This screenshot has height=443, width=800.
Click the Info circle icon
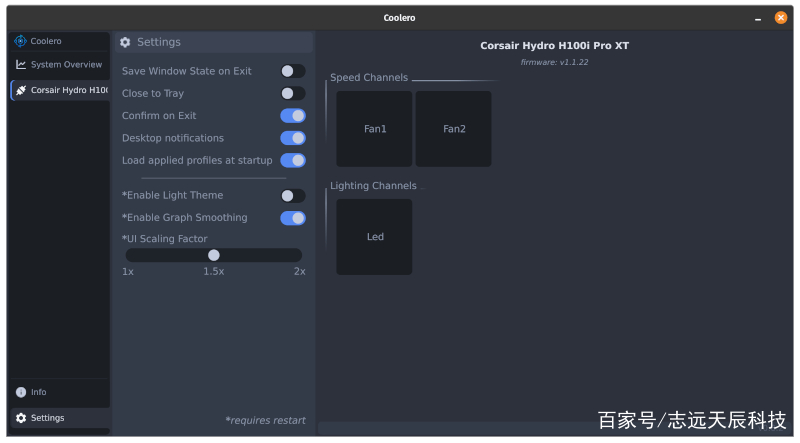click(x=21, y=392)
